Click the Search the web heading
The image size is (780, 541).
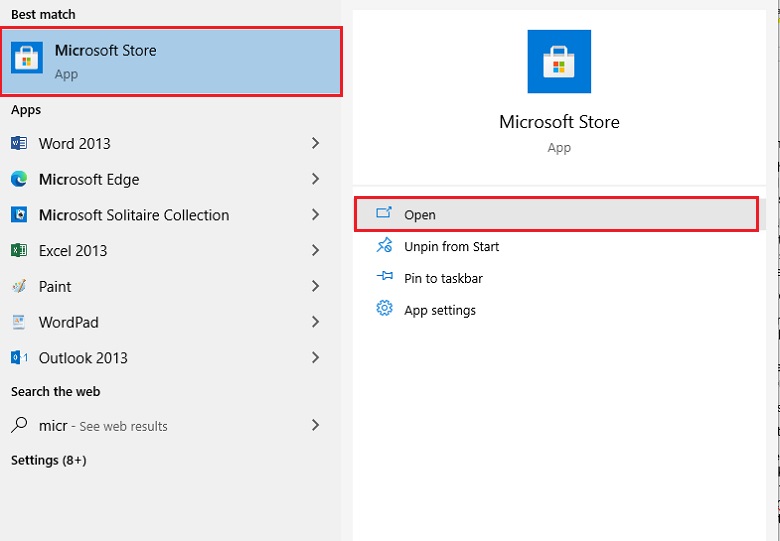click(x=56, y=392)
